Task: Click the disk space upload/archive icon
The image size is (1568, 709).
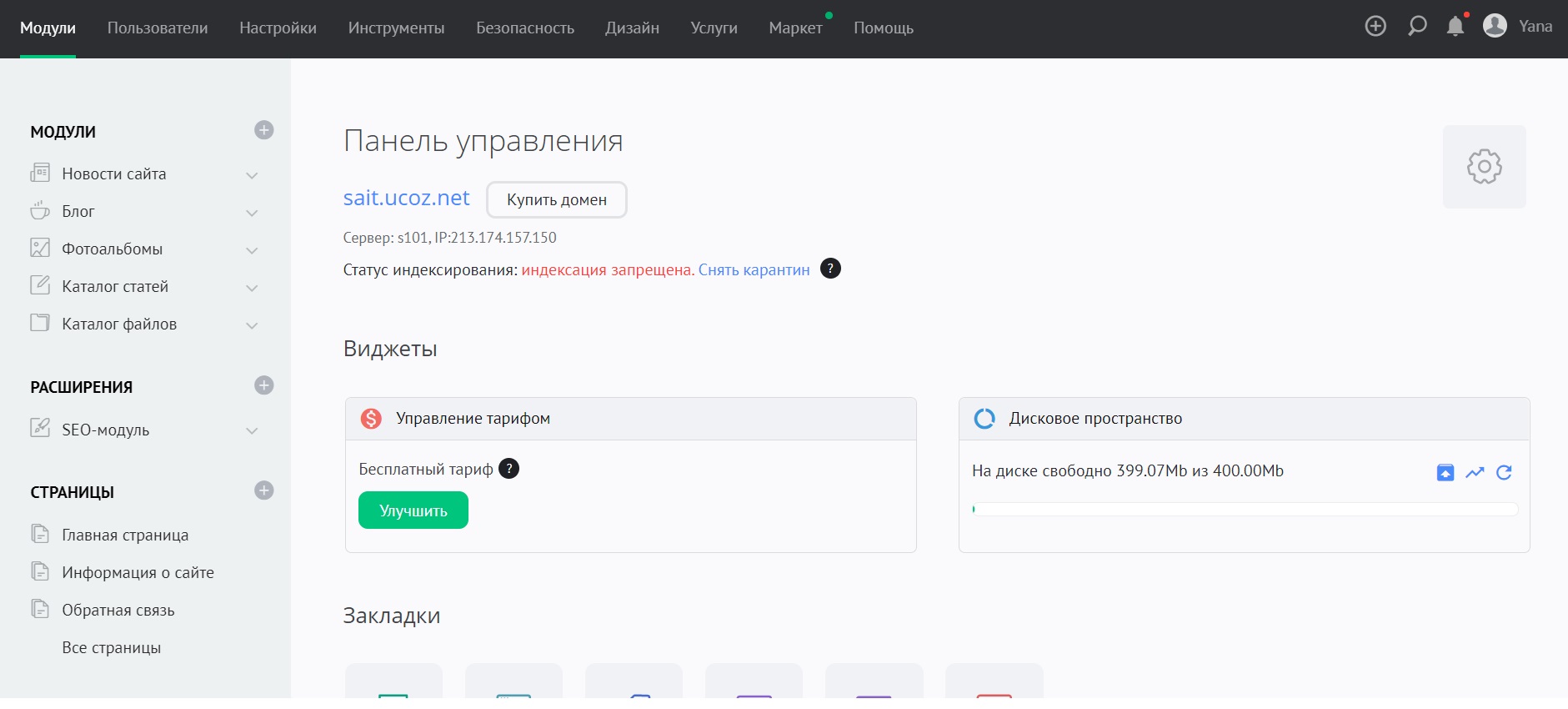Action: 1445,473
